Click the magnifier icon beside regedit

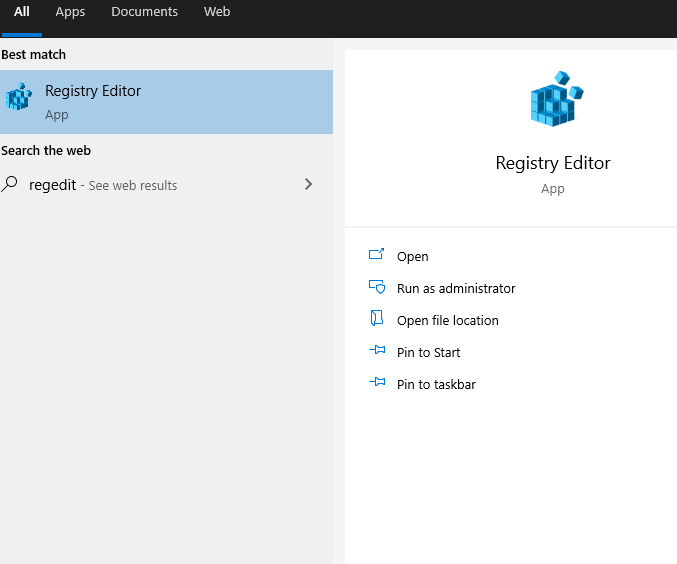tap(9, 184)
